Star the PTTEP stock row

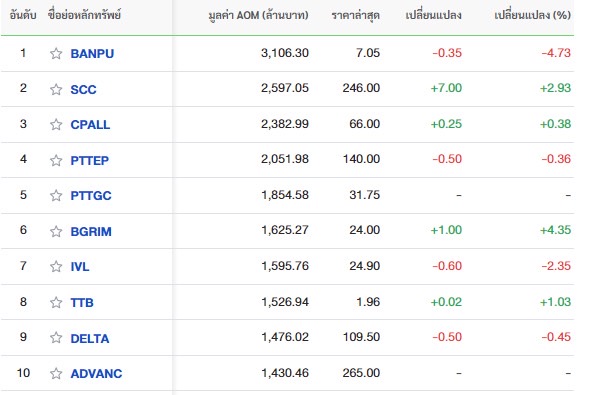[56, 160]
